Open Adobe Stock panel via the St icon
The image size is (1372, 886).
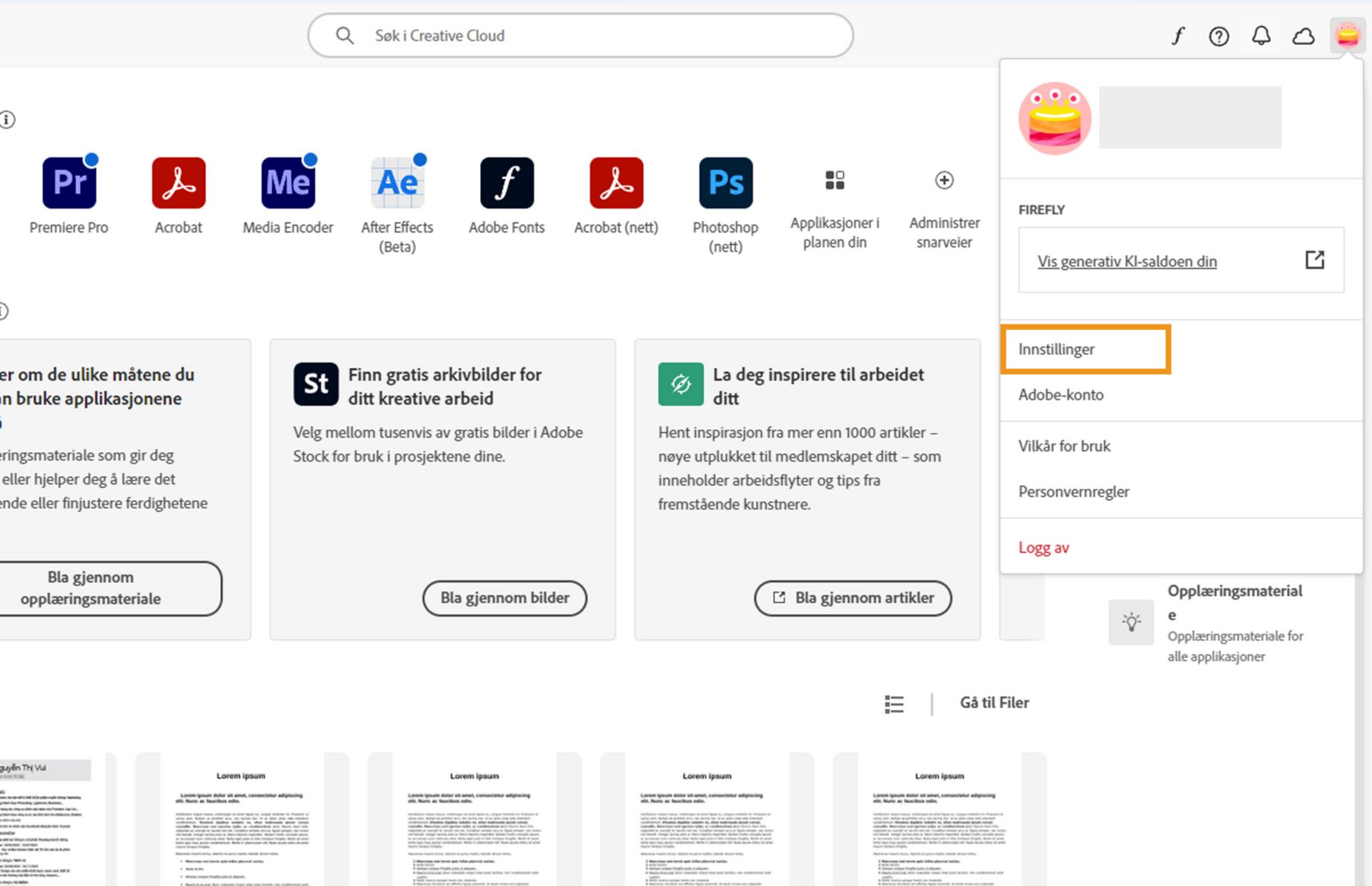click(315, 384)
